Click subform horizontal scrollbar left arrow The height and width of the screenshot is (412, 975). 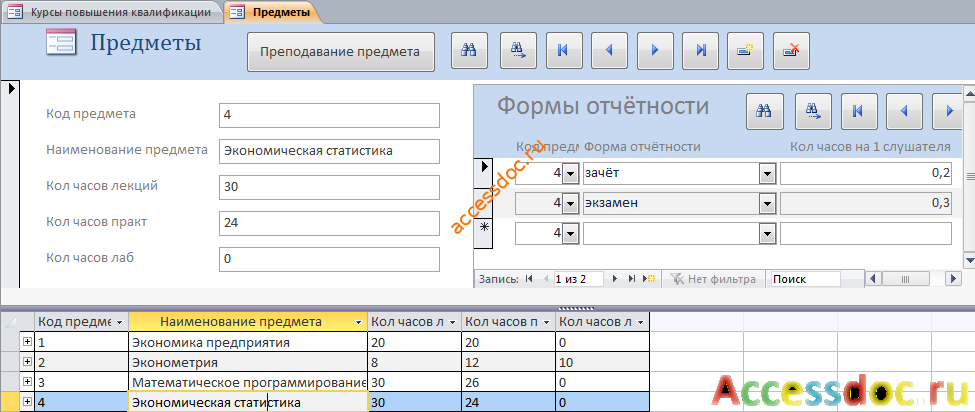[874, 279]
